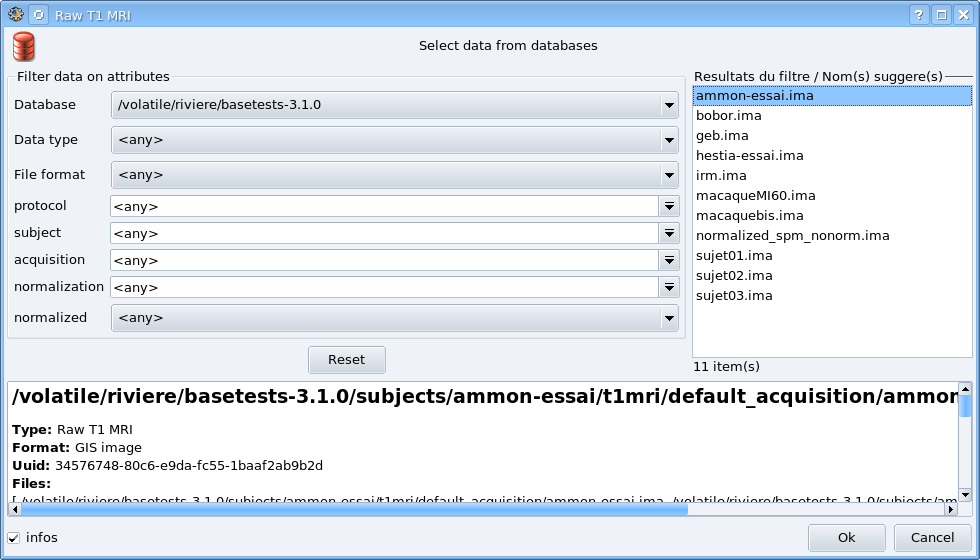Open the Database dropdown
This screenshot has height=560, width=980.
click(395, 105)
